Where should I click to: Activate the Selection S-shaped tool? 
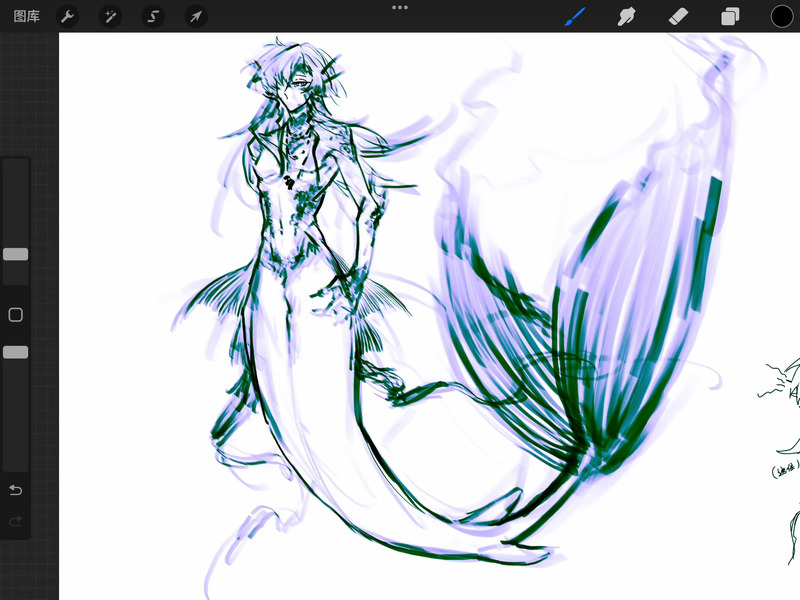pos(153,16)
